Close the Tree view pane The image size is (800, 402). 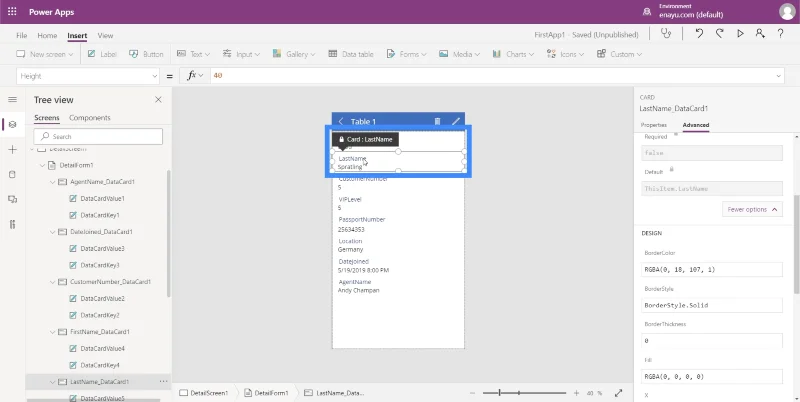(x=158, y=99)
